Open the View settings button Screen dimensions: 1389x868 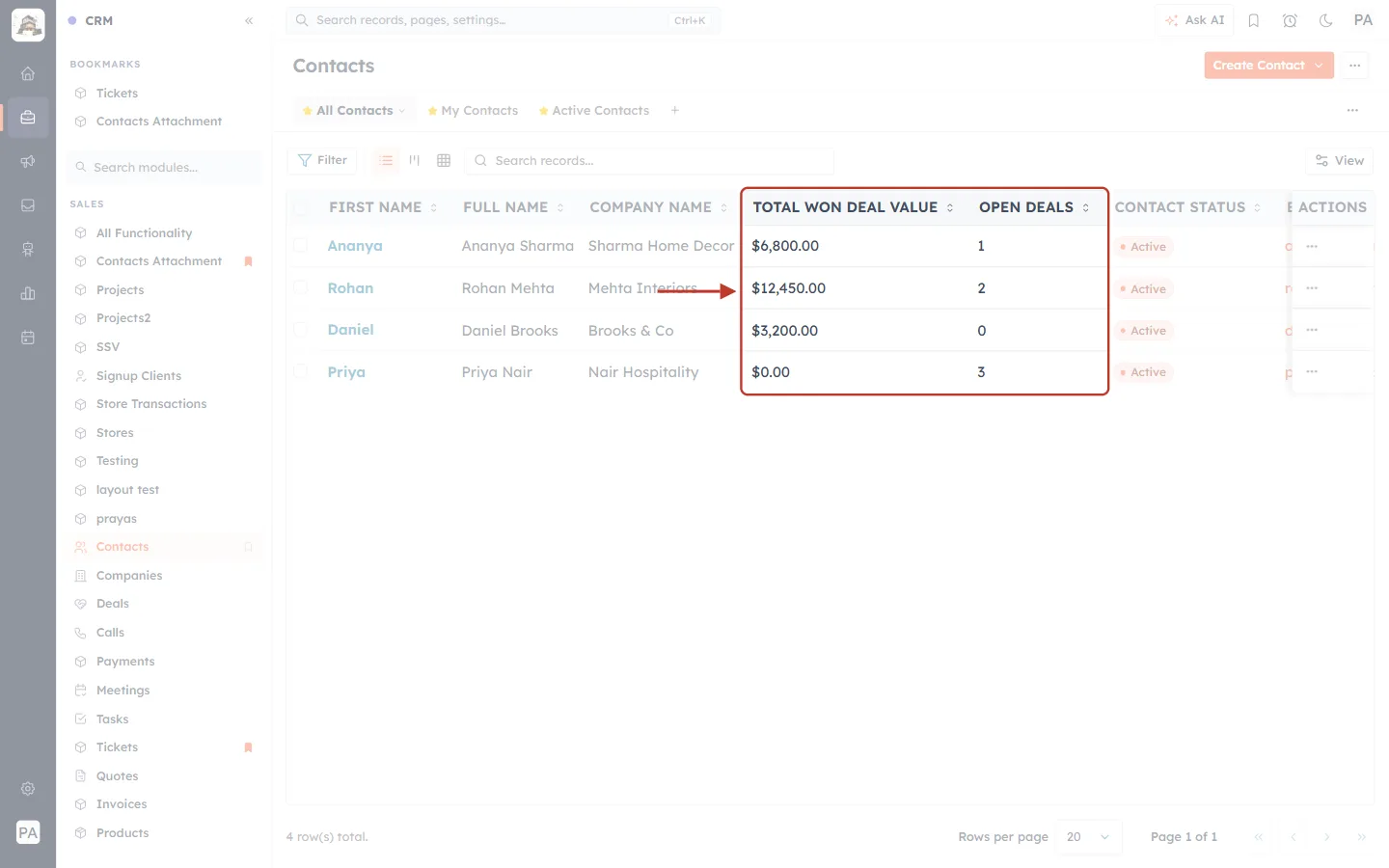point(1340,161)
